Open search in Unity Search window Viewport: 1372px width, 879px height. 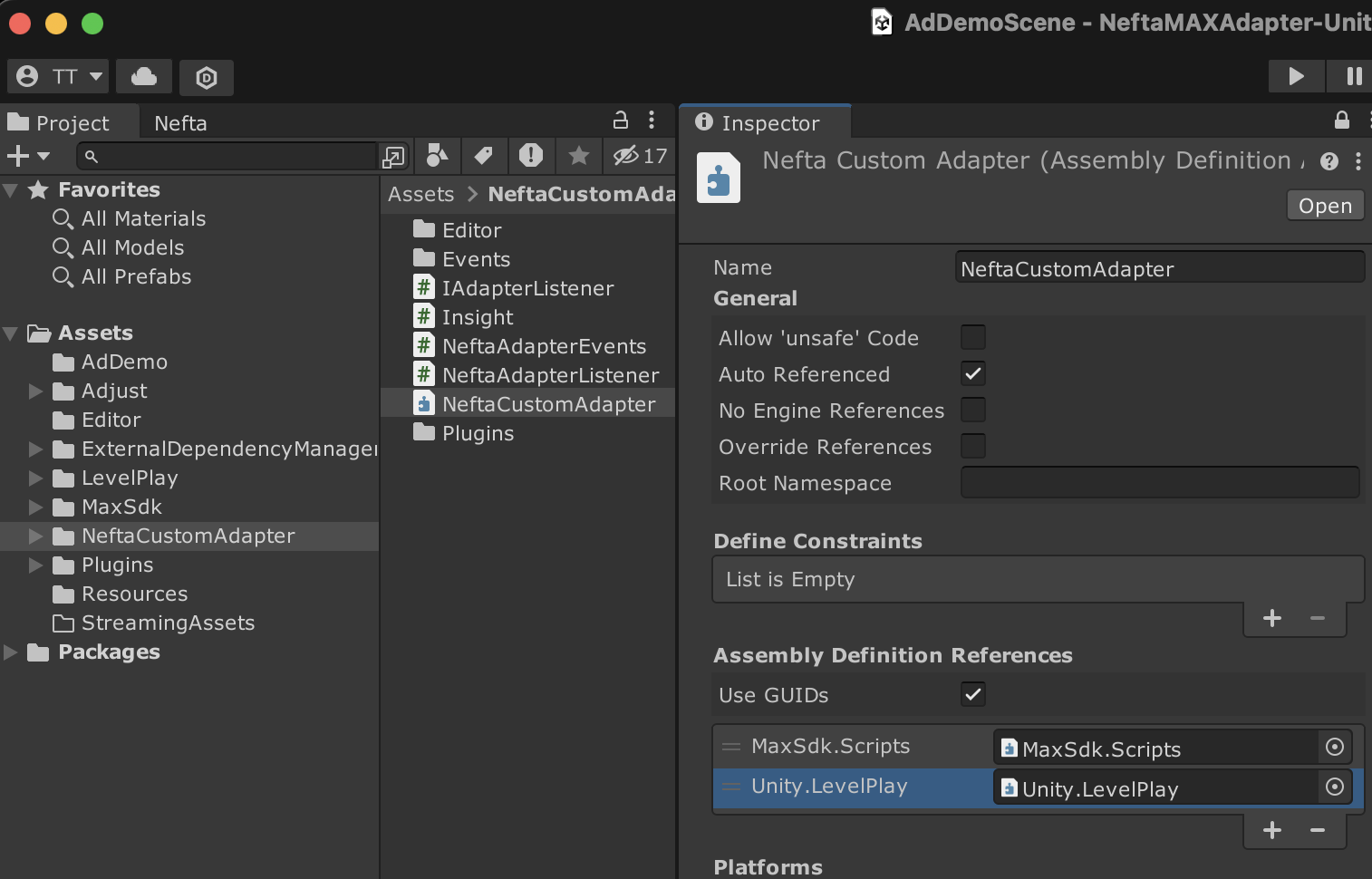[x=393, y=157]
